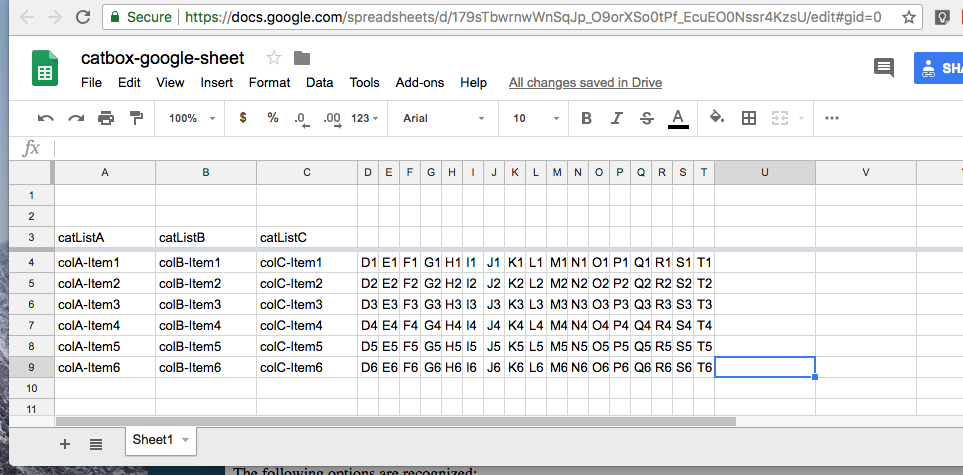The height and width of the screenshot is (475, 963).
Task: Click the blue Share button
Action: tap(938, 68)
